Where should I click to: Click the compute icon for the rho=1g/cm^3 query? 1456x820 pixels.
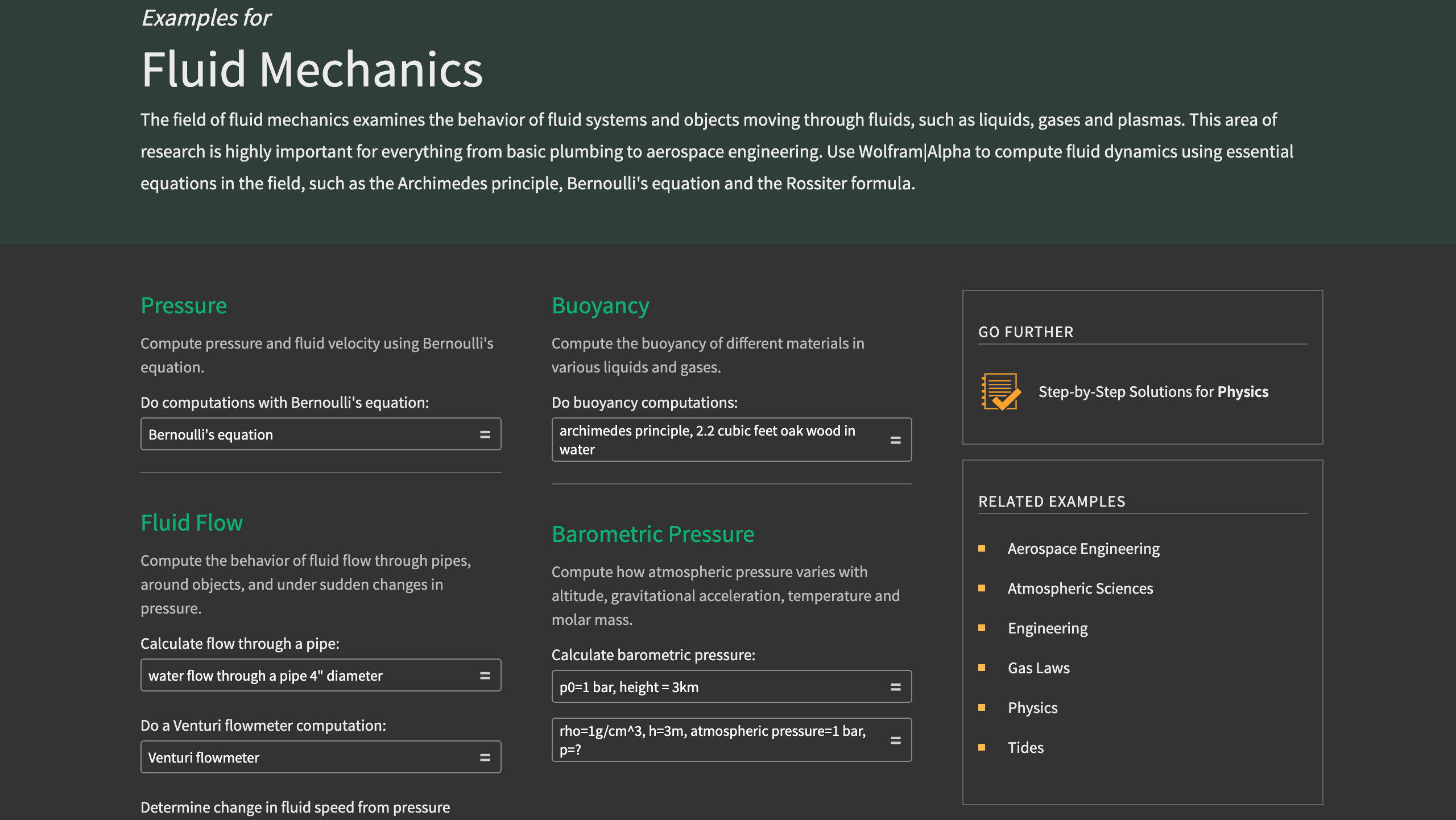895,739
